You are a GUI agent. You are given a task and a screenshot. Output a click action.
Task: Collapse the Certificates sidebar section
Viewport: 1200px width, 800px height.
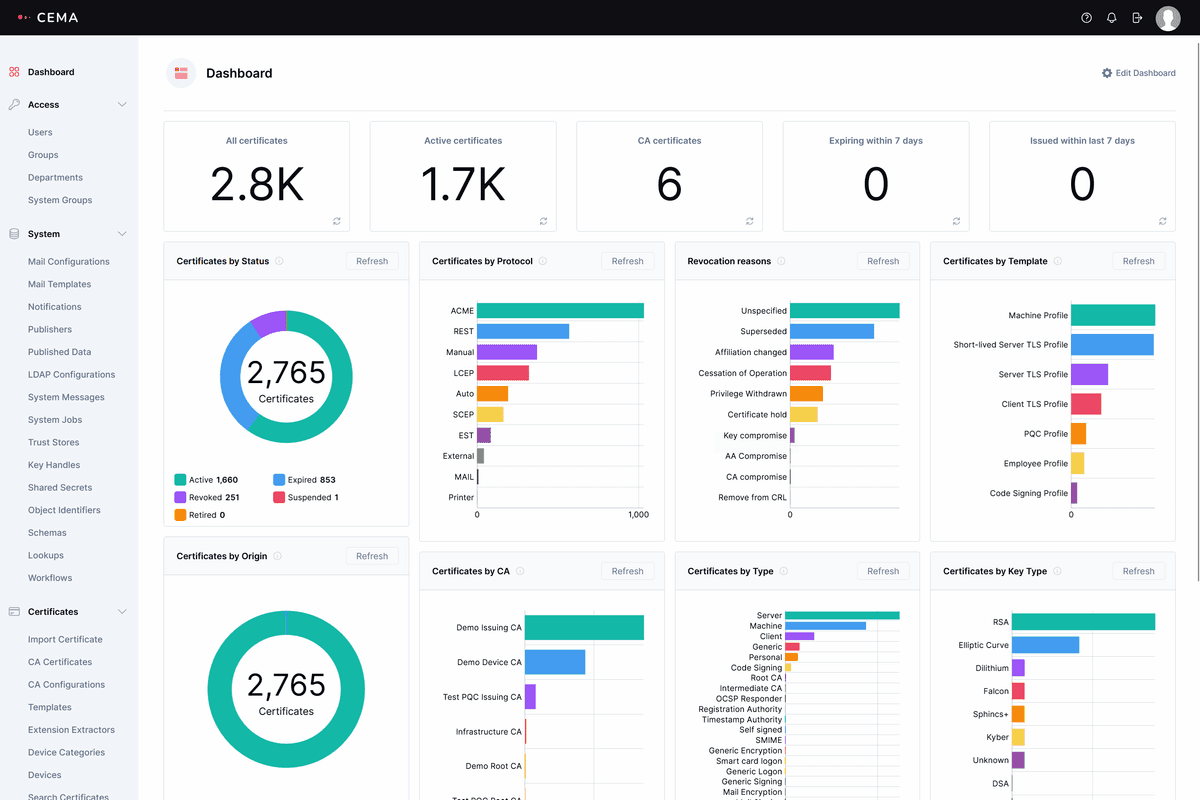122,612
